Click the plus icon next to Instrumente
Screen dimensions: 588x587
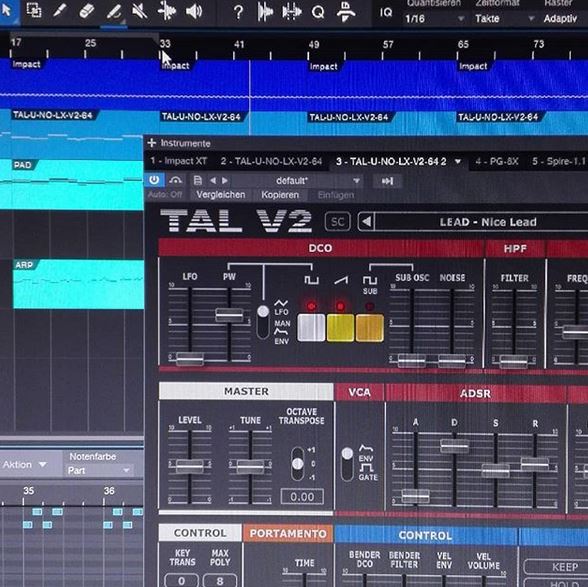[152, 143]
